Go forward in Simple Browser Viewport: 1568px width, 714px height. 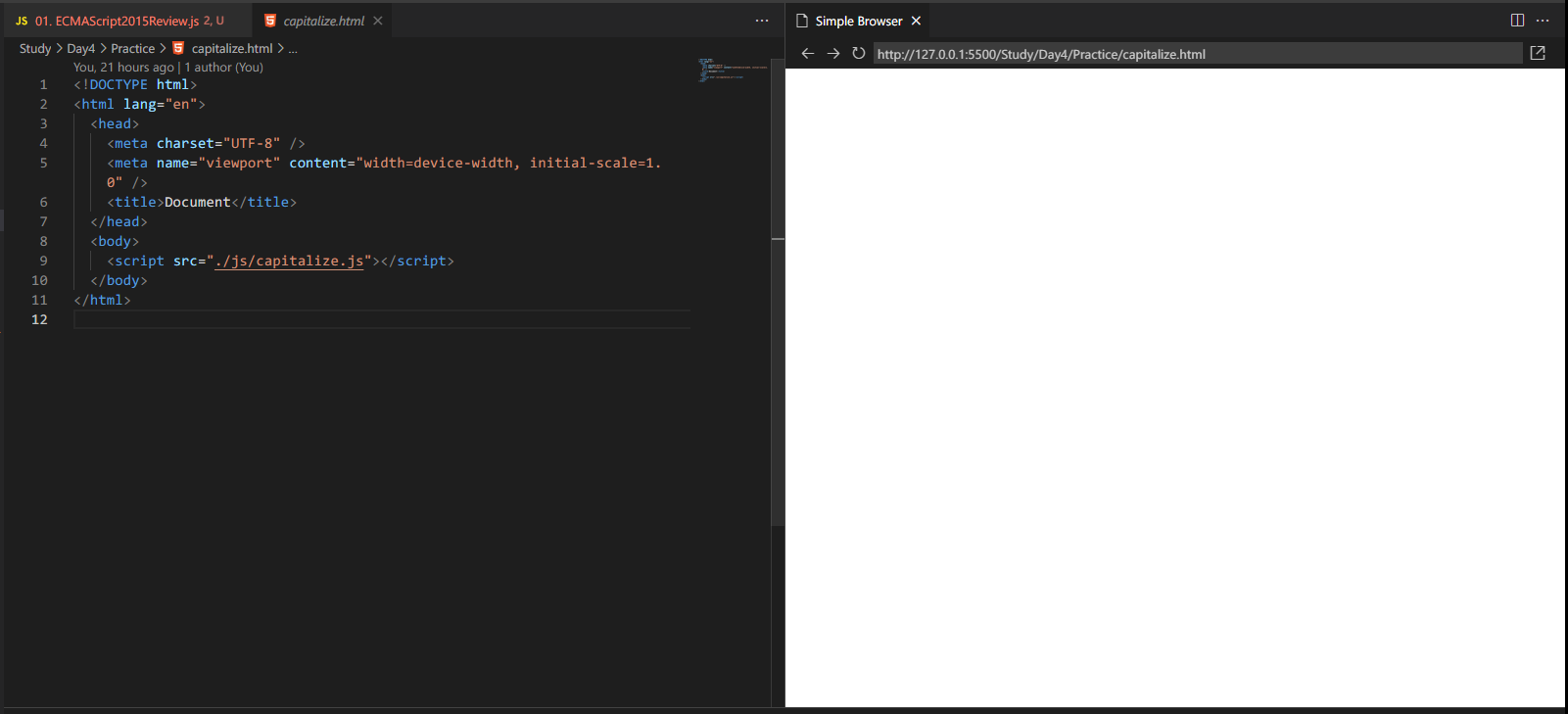point(833,54)
